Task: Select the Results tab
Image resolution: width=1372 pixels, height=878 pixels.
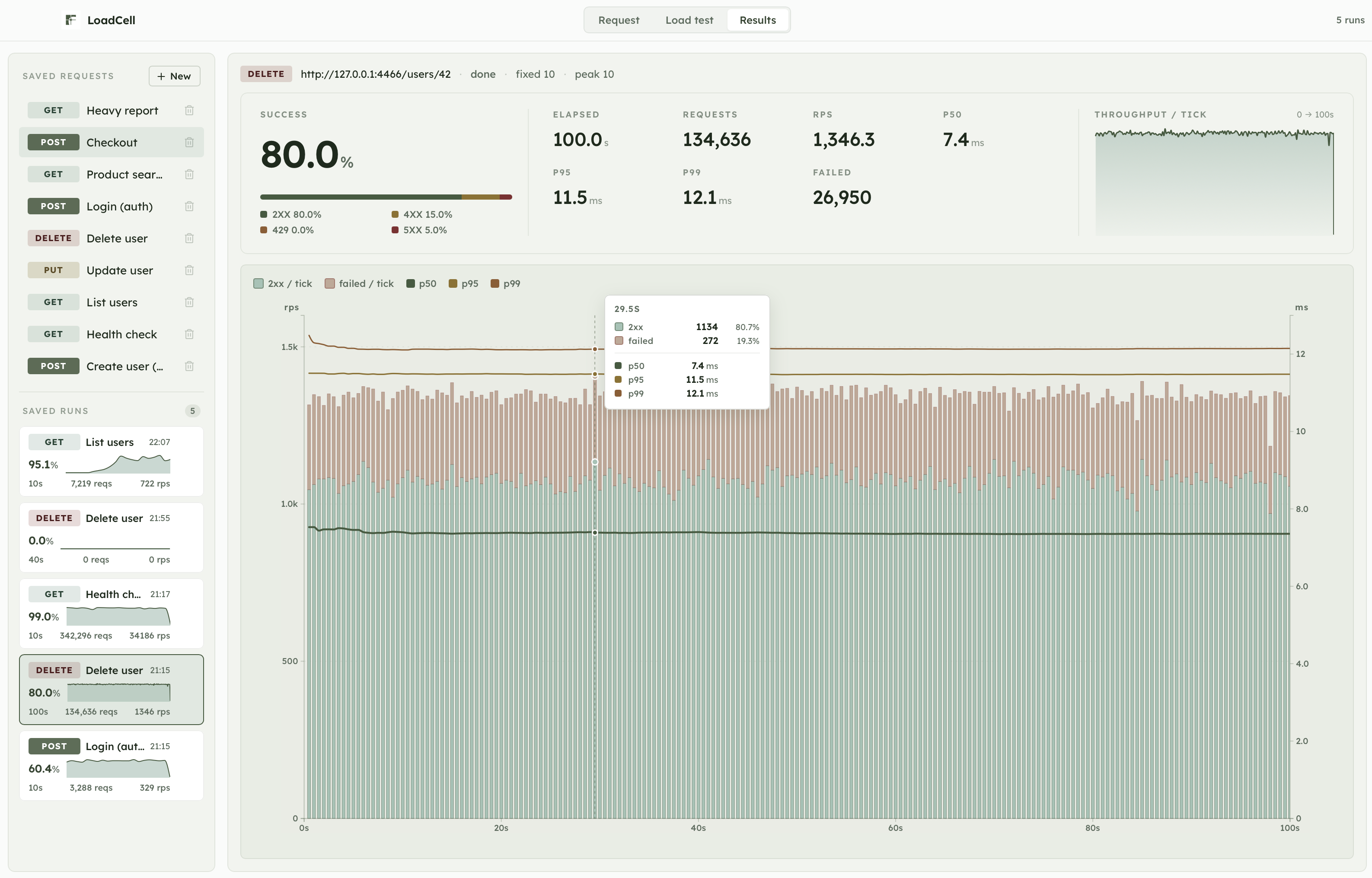Action: tap(757, 20)
